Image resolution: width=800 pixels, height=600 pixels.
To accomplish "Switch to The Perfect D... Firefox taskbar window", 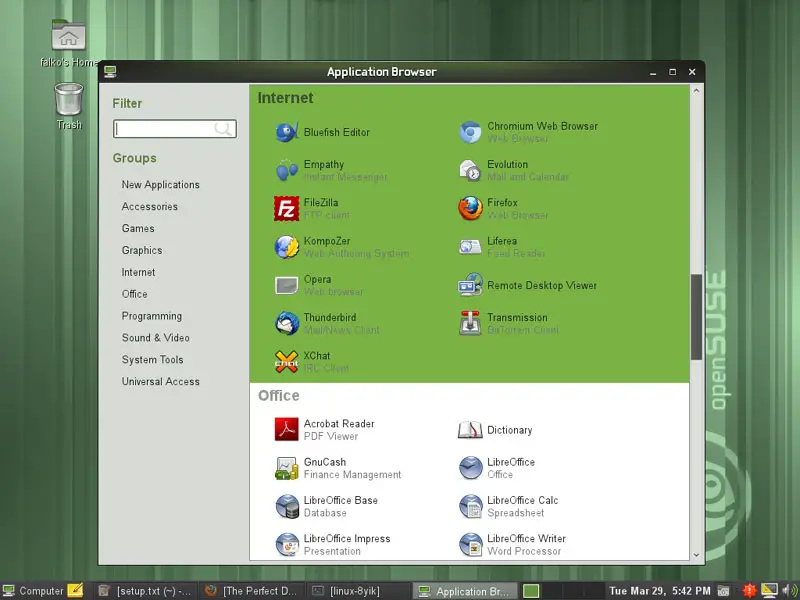I will (251, 591).
